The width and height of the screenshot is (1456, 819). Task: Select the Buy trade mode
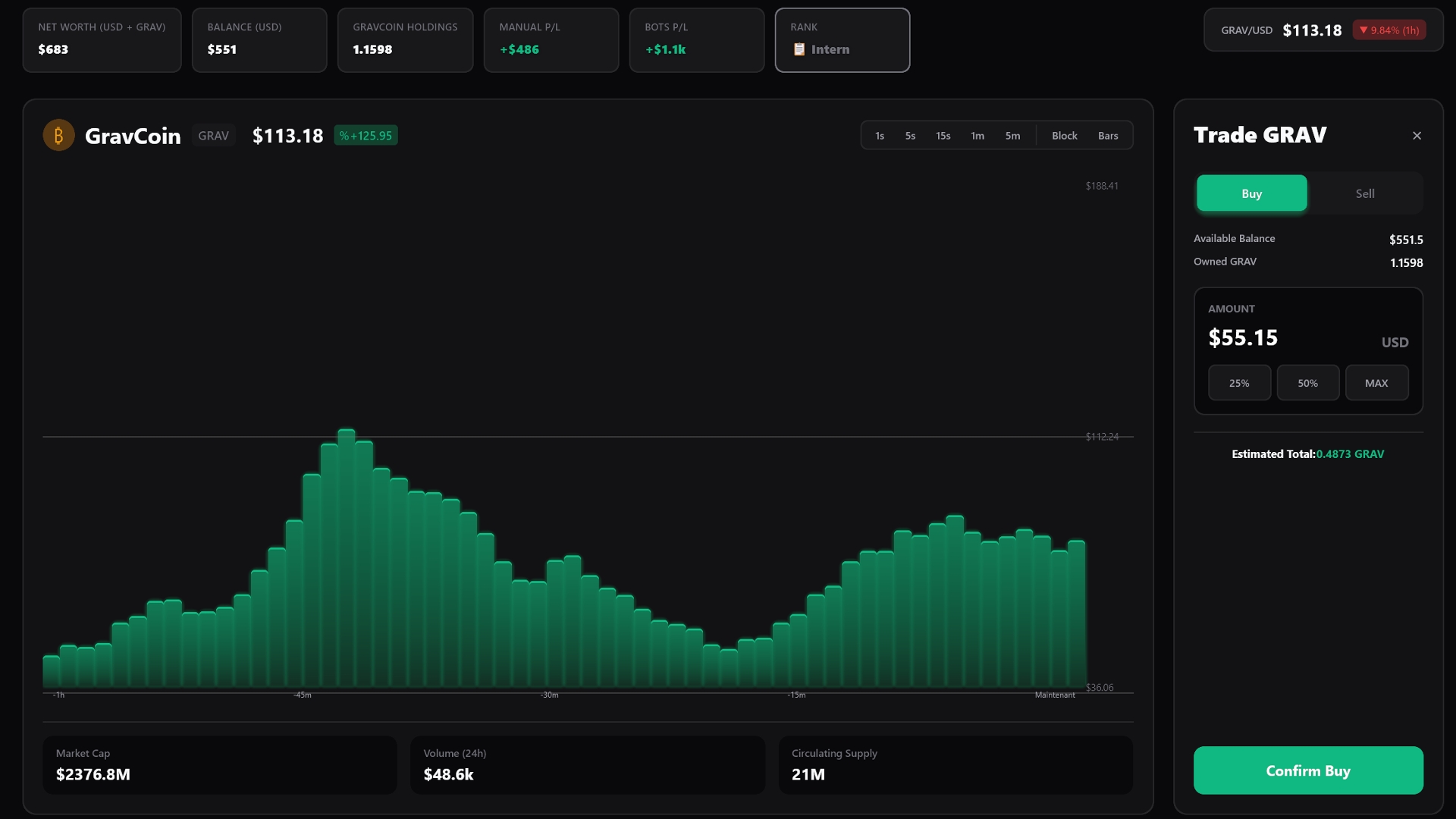pos(1251,193)
